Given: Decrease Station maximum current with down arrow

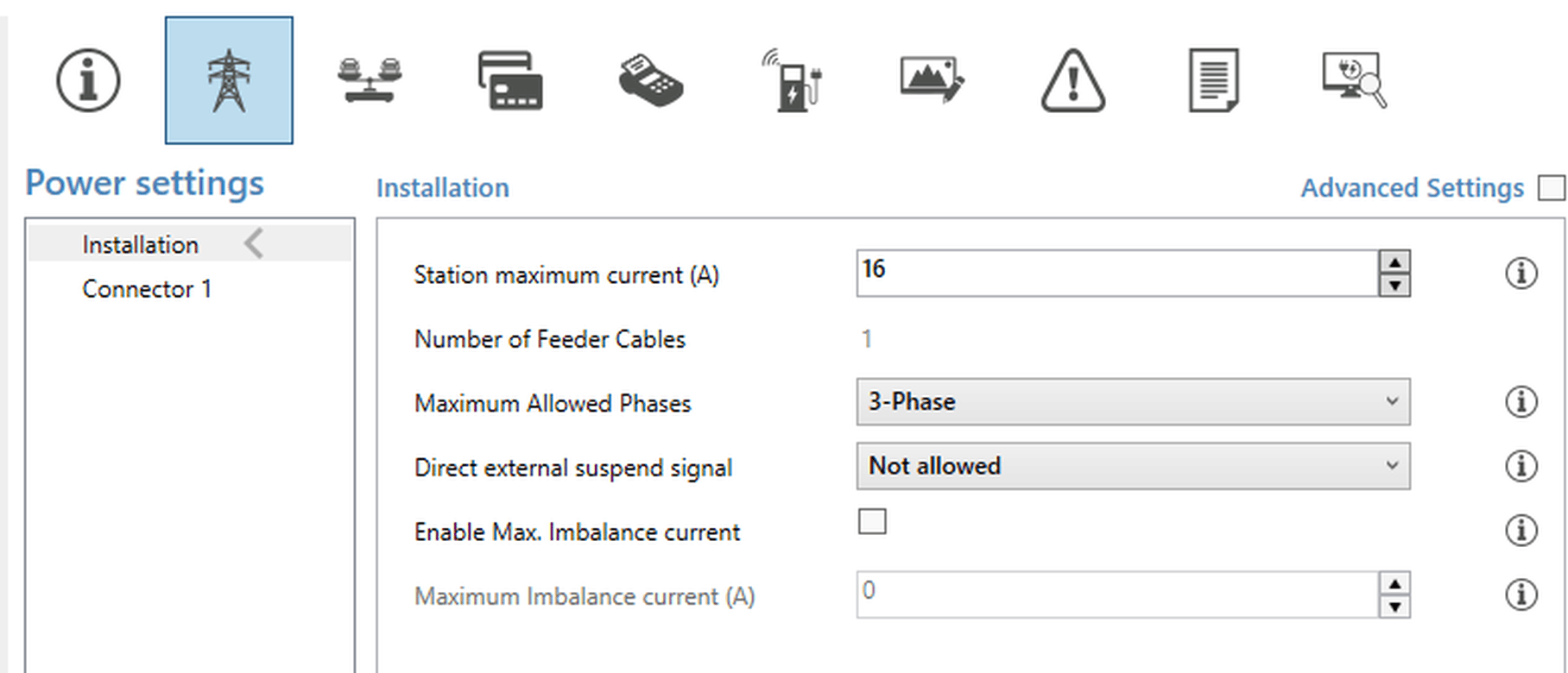Looking at the screenshot, I should point(1394,285).
